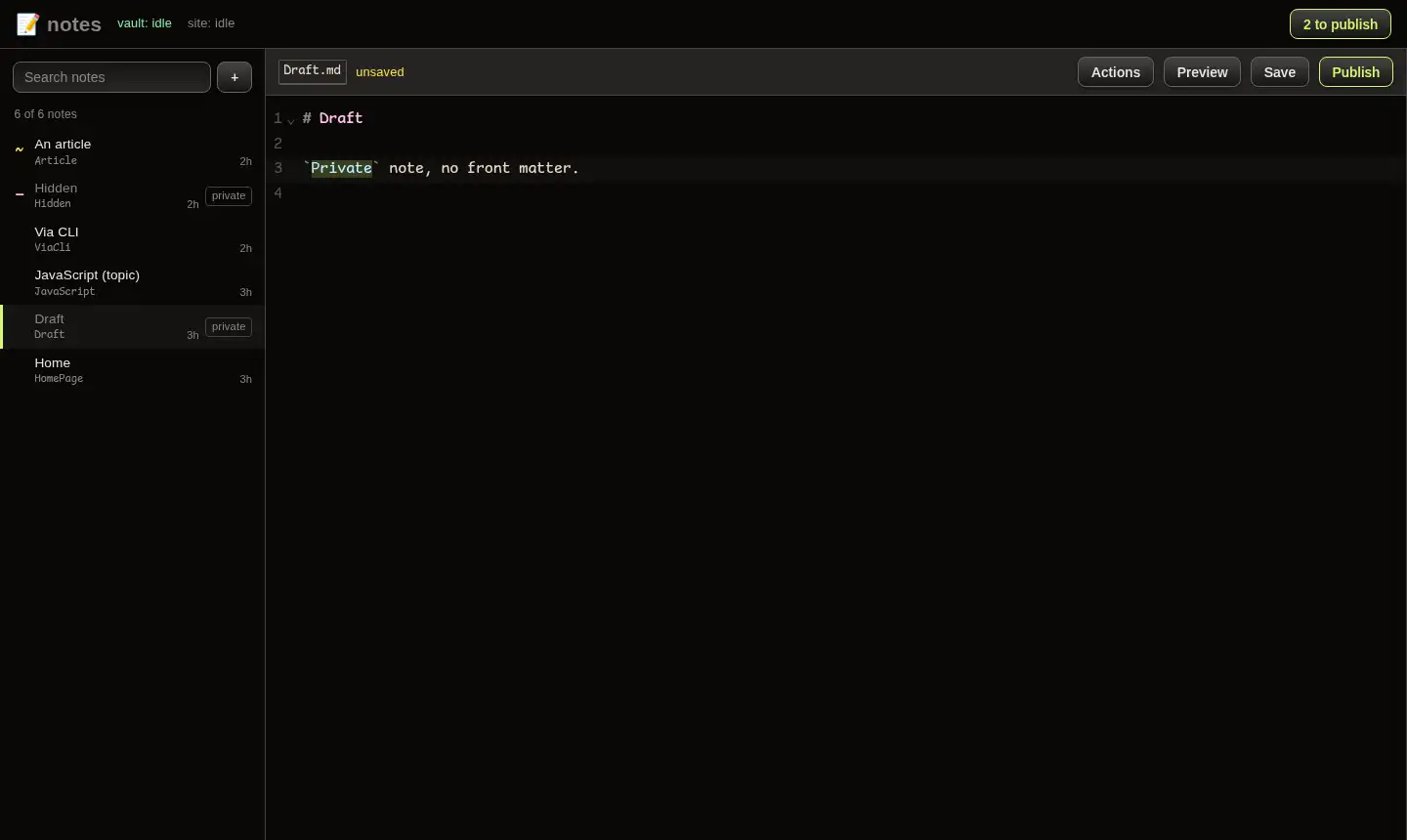This screenshot has width=1407, height=840.
Task: Click line number 4 in the gutter
Action: (x=277, y=193)
